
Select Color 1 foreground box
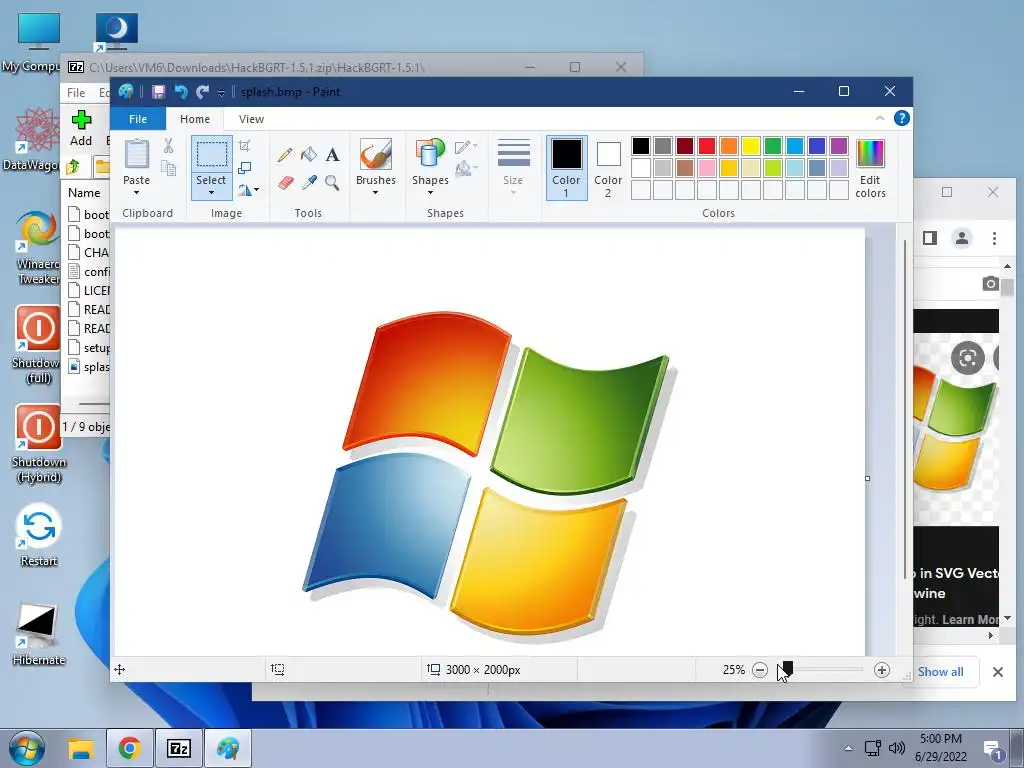point(566,168)
